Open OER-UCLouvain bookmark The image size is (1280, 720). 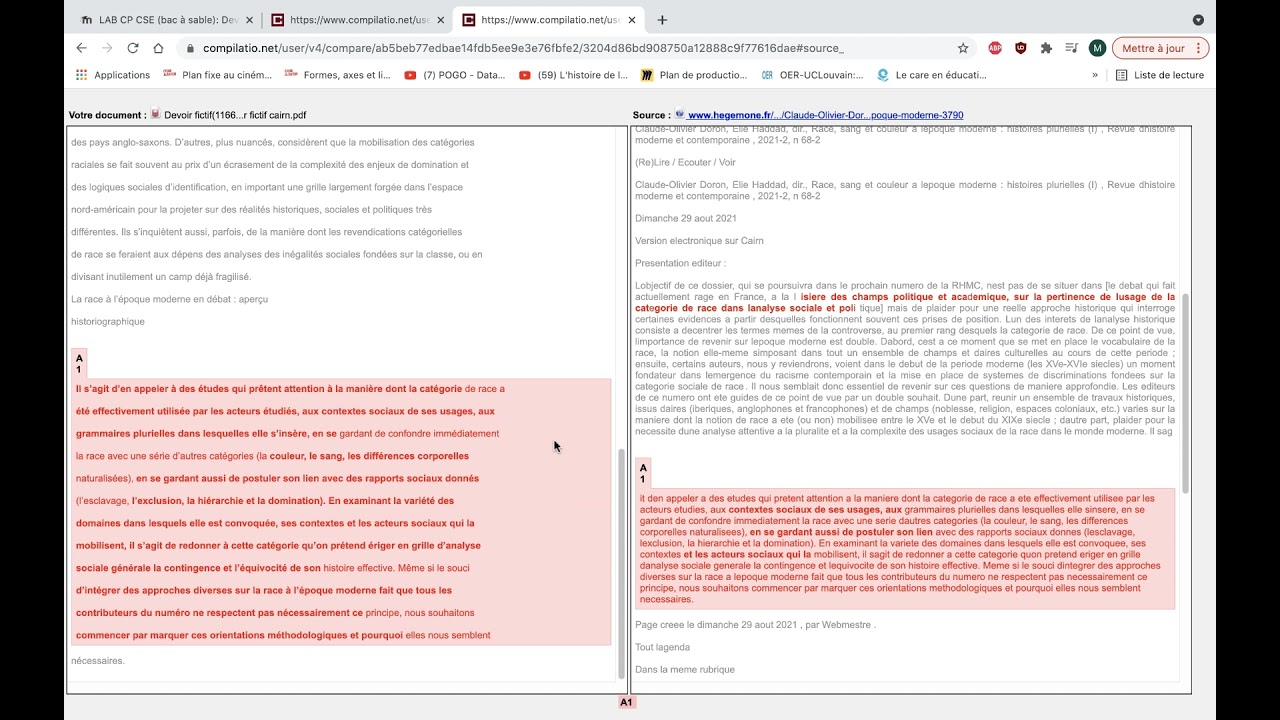pyautogui.click(x=812, y=75)
